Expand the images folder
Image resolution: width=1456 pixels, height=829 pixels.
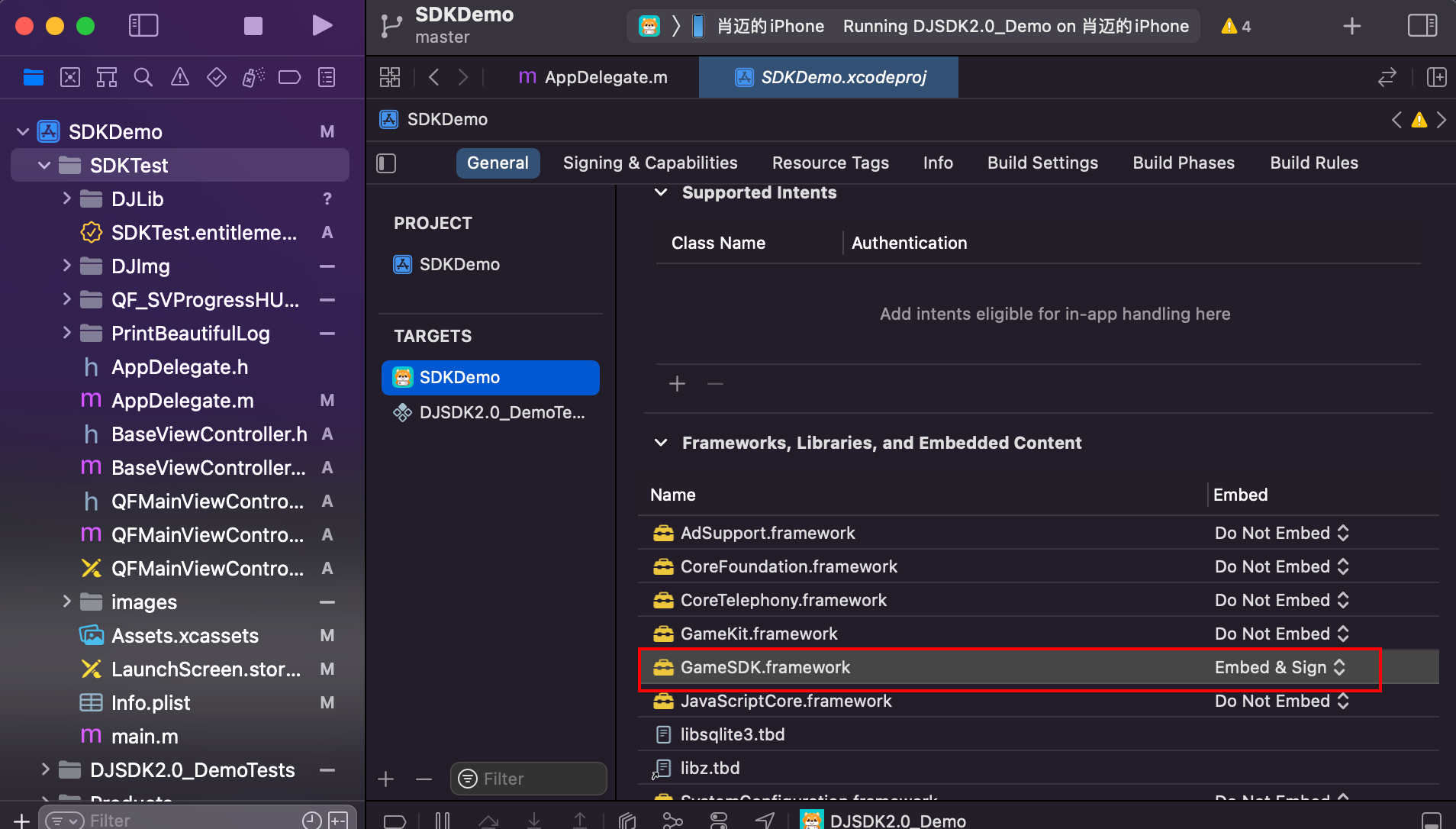click(66, 602)
